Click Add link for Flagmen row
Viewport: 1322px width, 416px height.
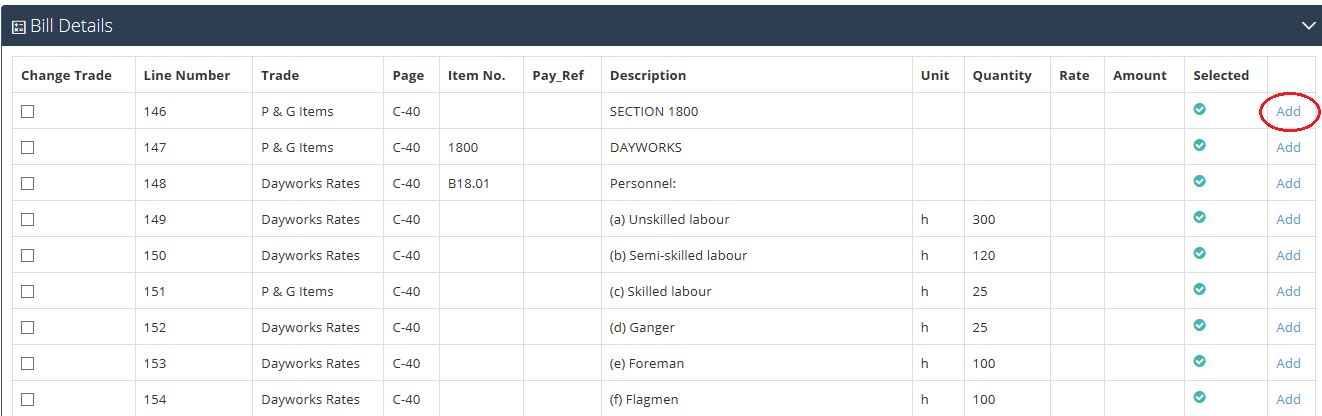coord(1288,399)
